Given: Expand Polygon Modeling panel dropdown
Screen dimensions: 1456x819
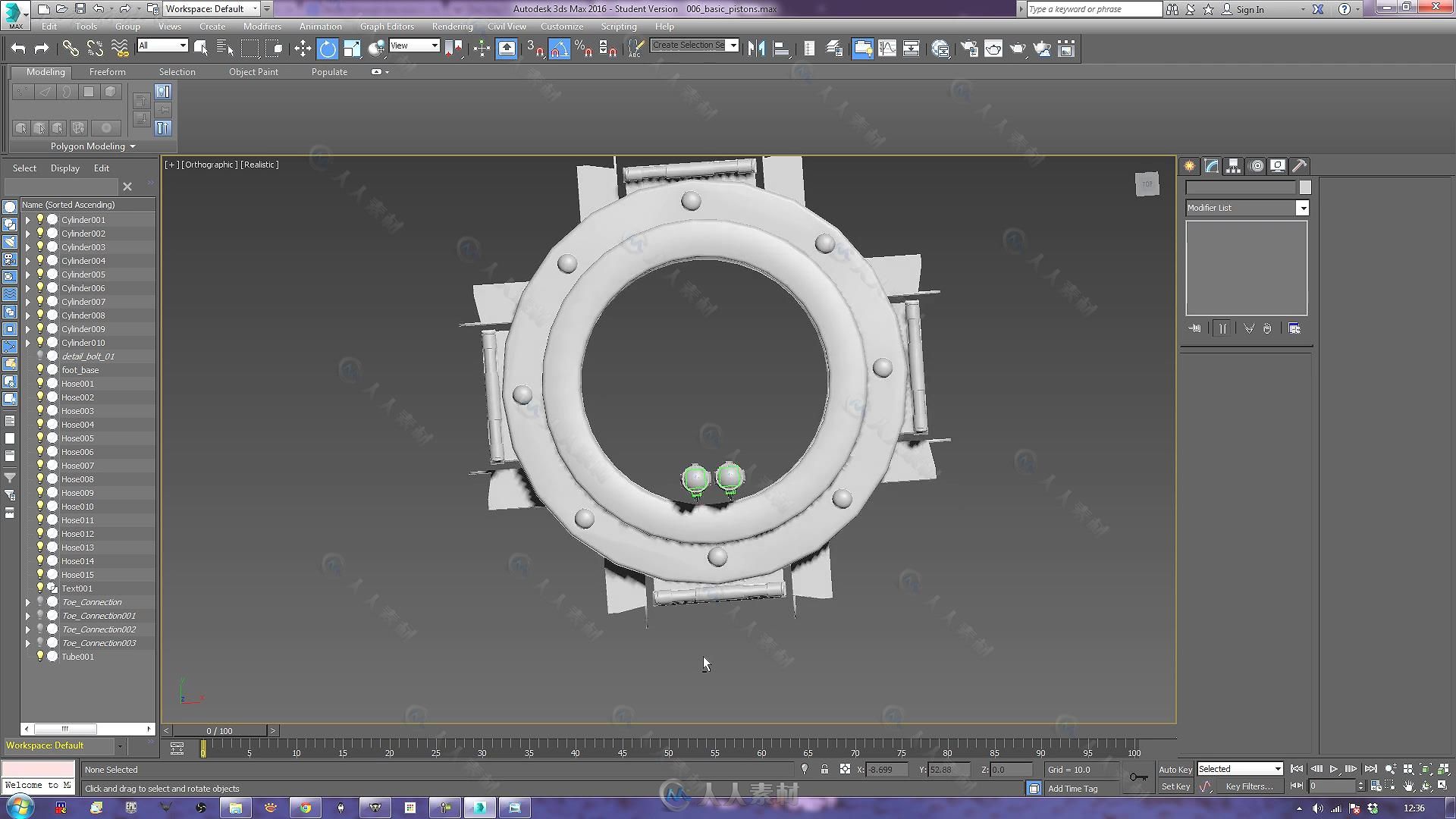Looking at the screenshot, I should pos(133,146).
